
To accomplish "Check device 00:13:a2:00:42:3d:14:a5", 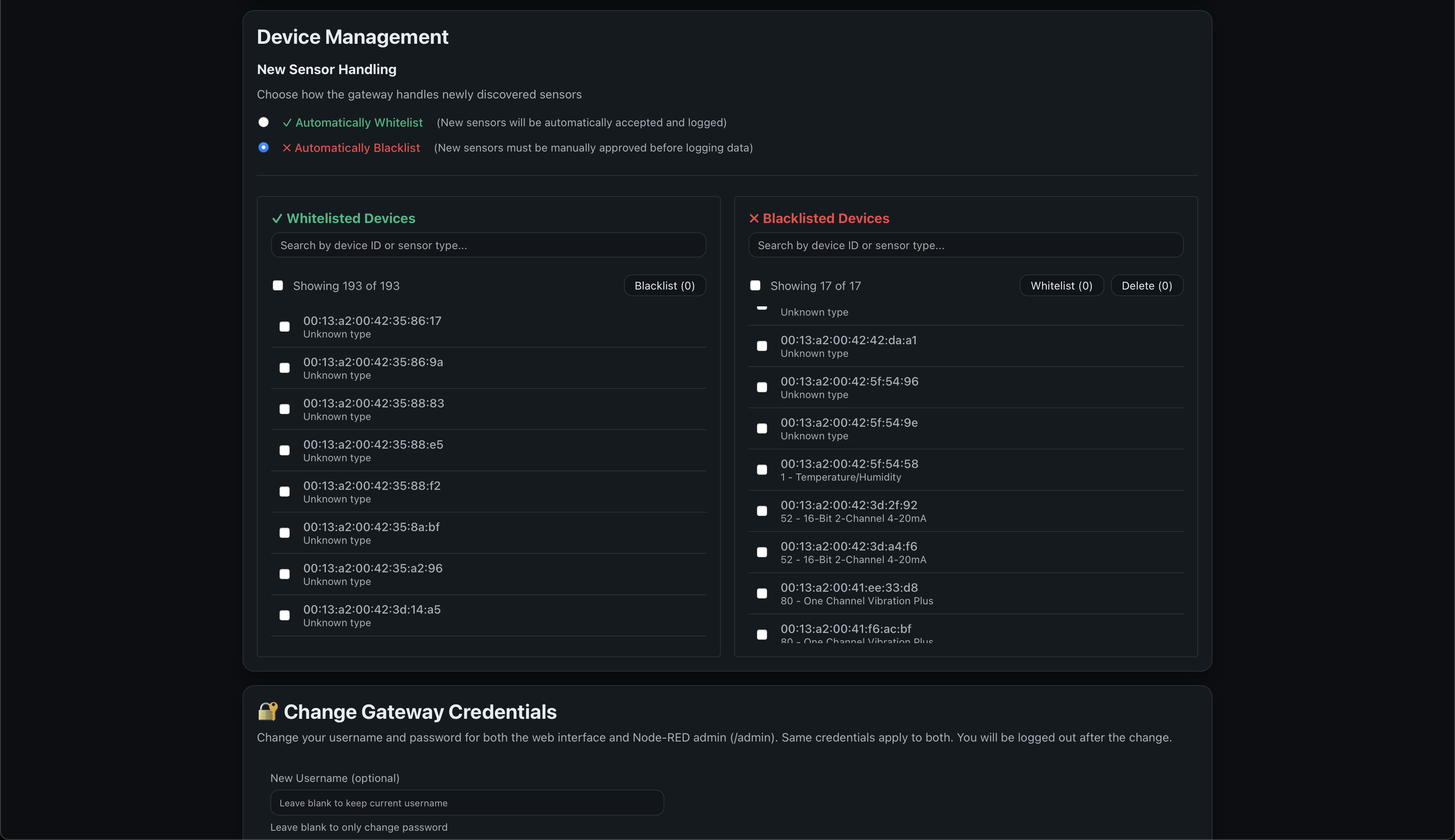I will tap(285, 616).
